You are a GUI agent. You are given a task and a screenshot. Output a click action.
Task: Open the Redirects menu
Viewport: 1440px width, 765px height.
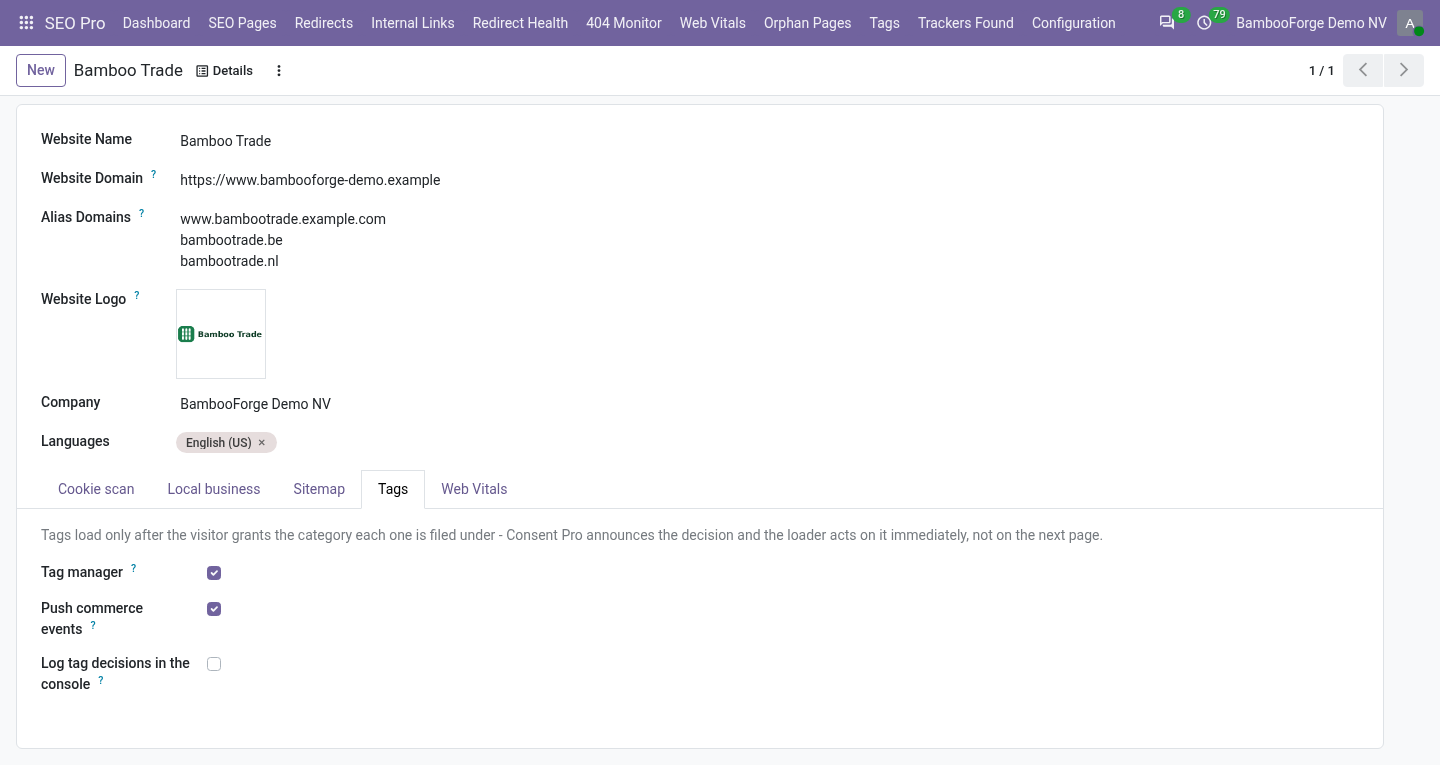click(x=324, y=23)
